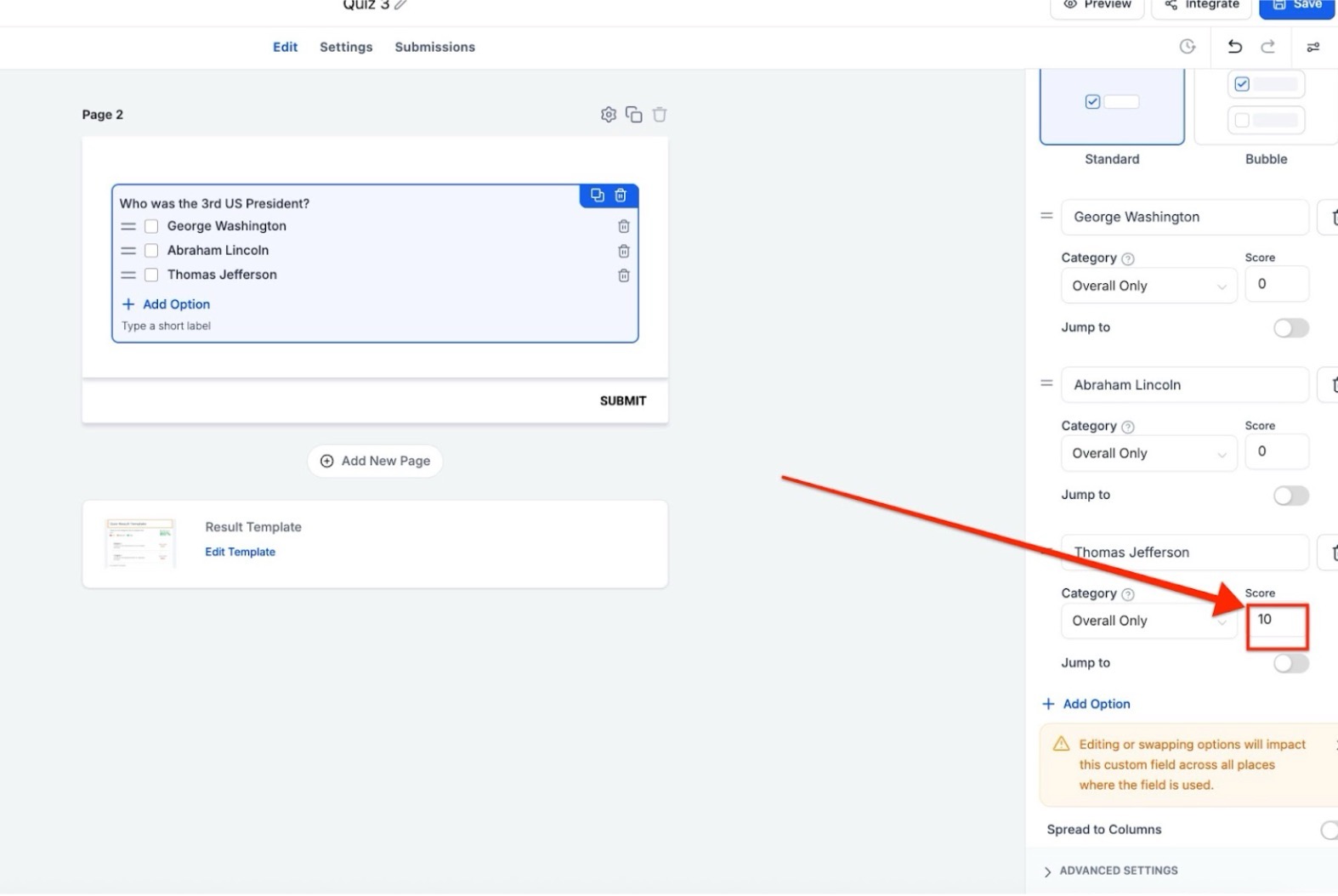Check the George Washington checkbox
This screenshot has width=1338, height=896.
click(151, 226)
